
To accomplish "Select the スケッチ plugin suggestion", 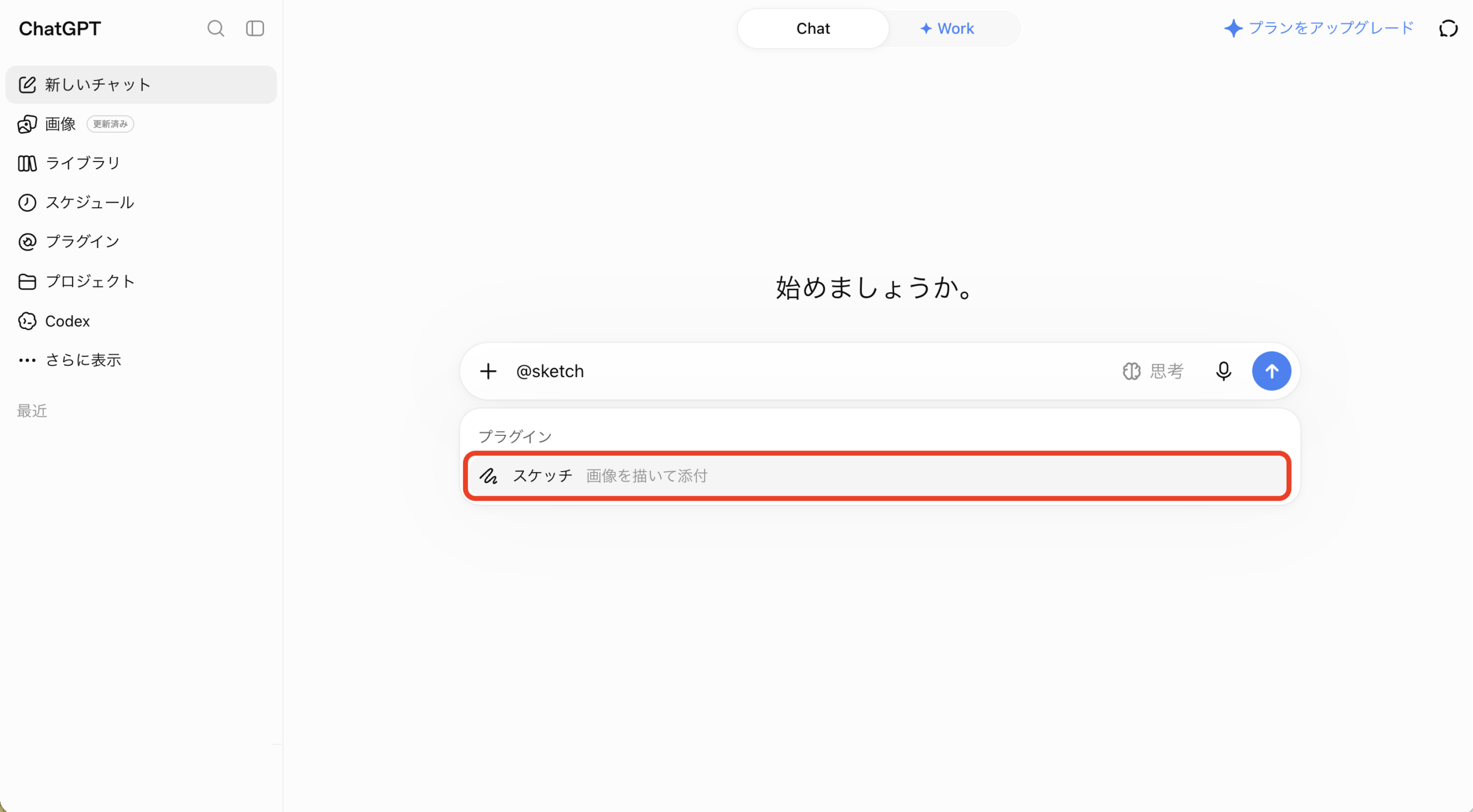I will 877,476.
